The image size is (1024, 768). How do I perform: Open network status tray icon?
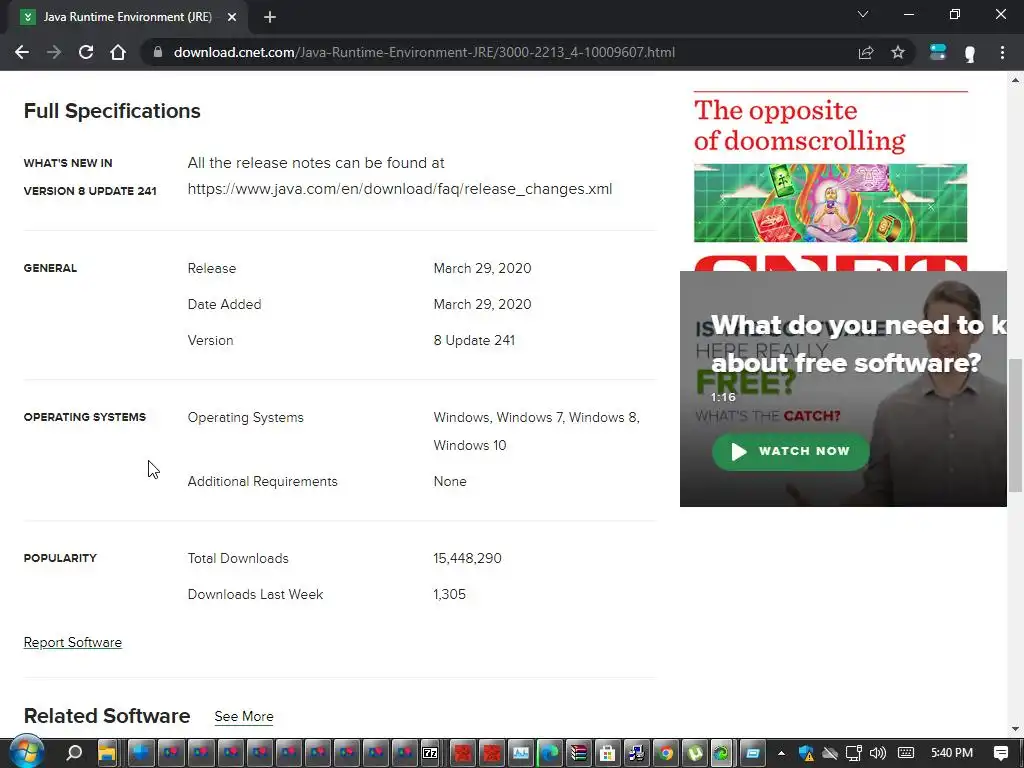click(x=854, y=753)
